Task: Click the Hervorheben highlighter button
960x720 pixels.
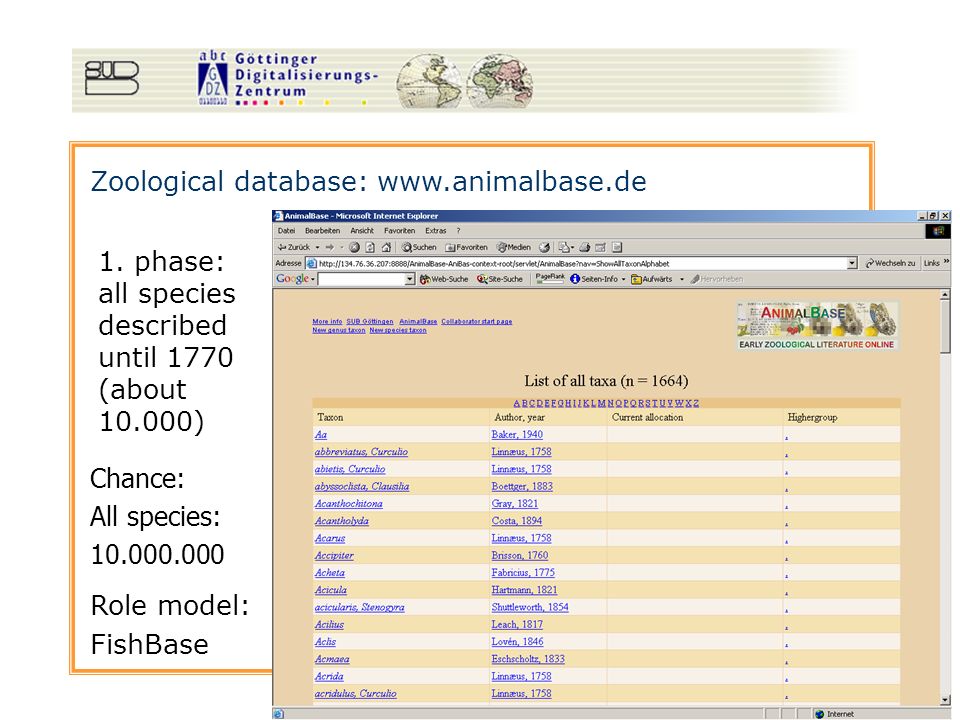Action: coord(716,279)
